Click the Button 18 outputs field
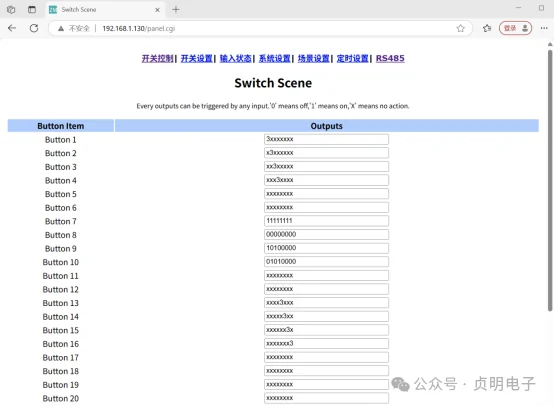Image resolution: width=554 pixels, height=406 pixels. (x=326, y=370)
